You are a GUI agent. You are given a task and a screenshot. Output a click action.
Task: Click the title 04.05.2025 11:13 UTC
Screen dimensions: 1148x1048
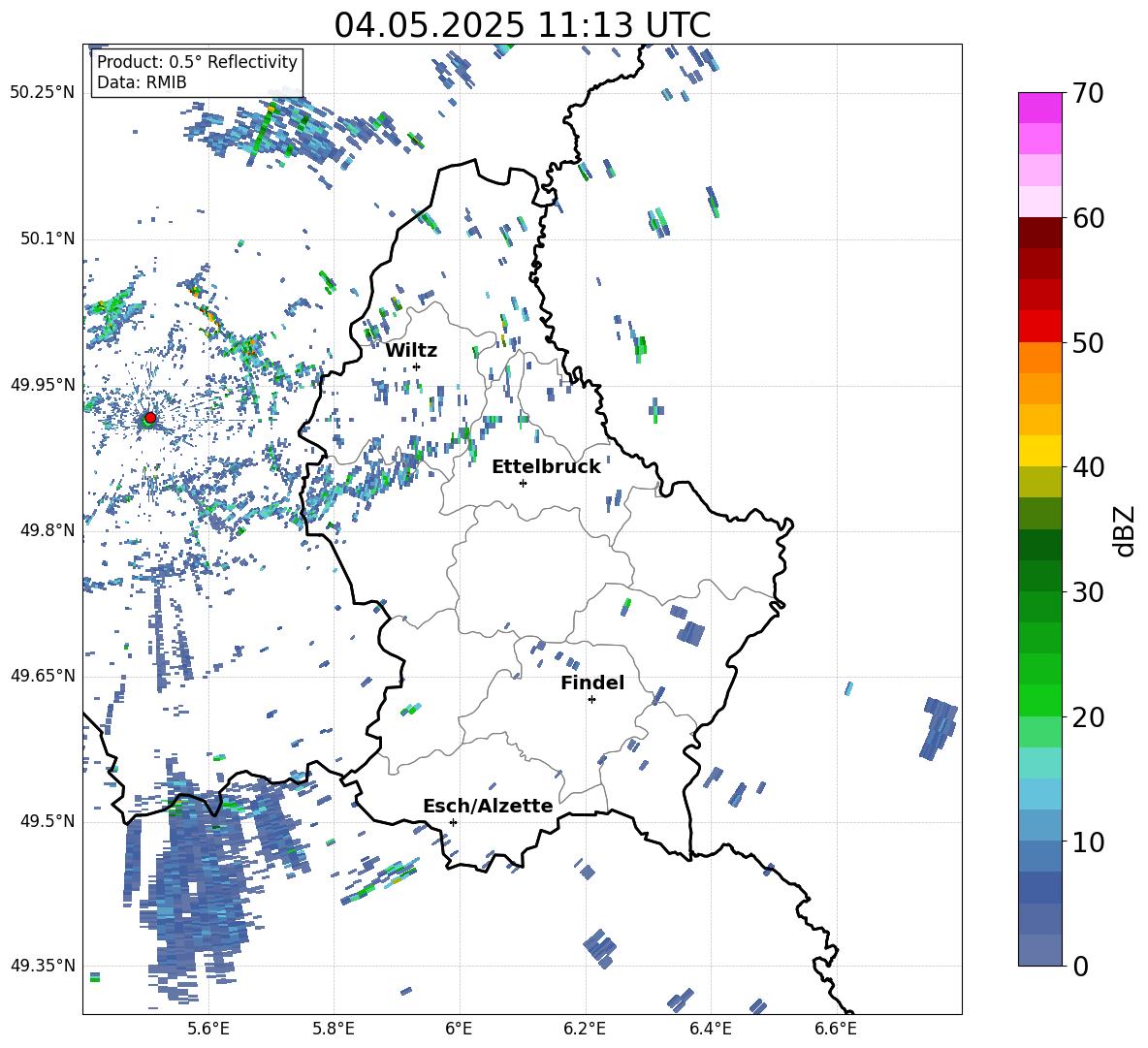coord(522,25)
